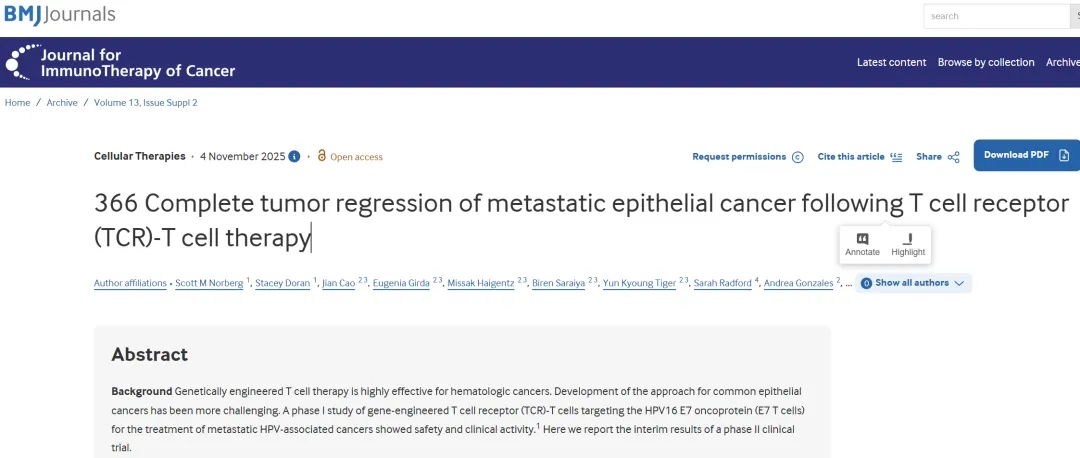Click the Share network icon

(954, 157)
